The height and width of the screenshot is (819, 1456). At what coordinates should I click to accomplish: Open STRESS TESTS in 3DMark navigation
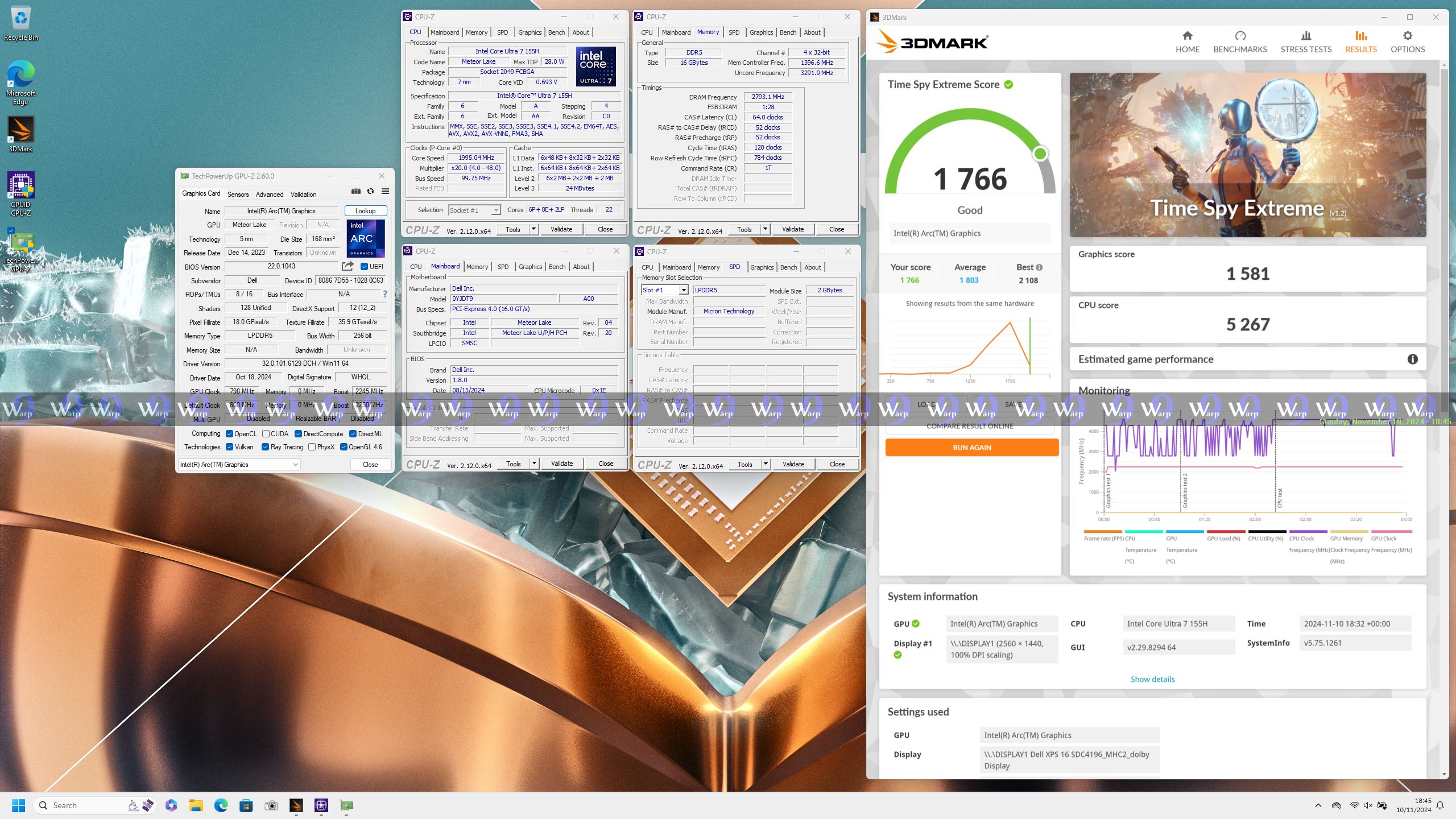(x=1306, y=43)
